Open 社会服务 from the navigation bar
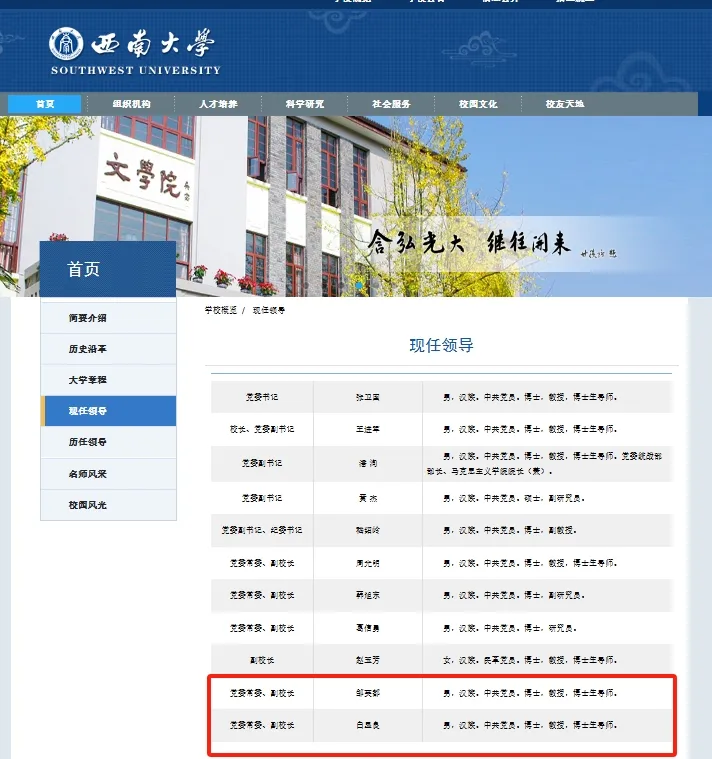This screenshot has height=759, width=712. coord(391,104)
